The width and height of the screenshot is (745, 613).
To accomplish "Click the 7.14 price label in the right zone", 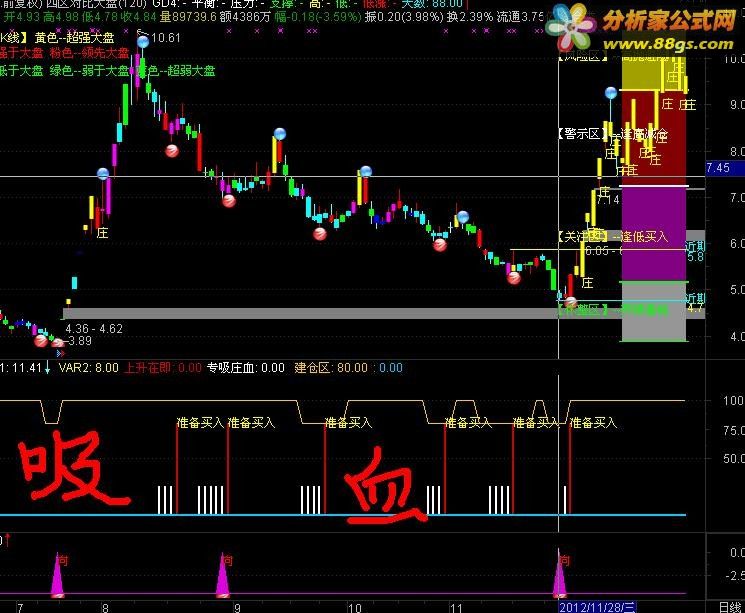I will click(x=608, y=200).
